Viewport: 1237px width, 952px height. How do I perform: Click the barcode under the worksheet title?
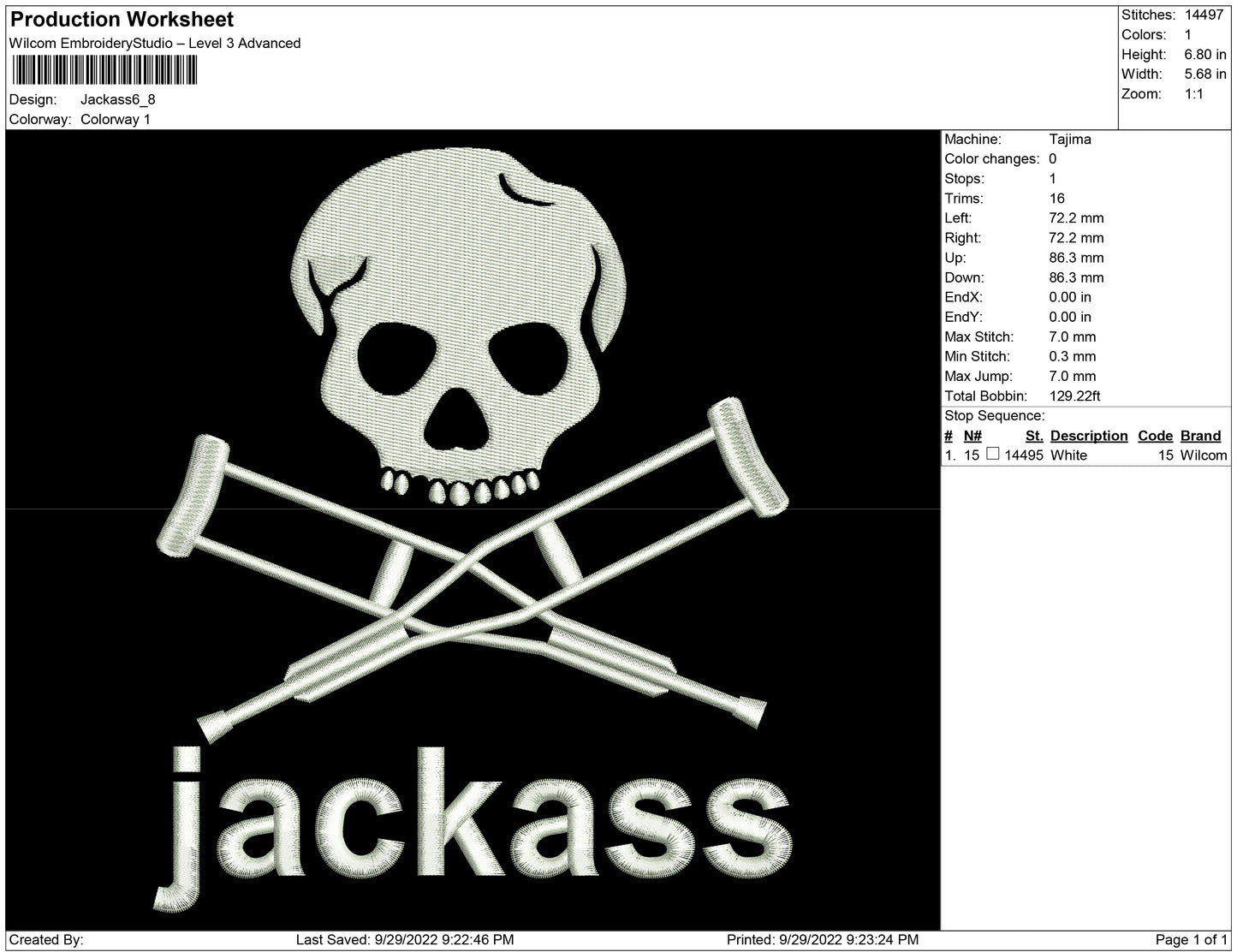tap(104, 70)
